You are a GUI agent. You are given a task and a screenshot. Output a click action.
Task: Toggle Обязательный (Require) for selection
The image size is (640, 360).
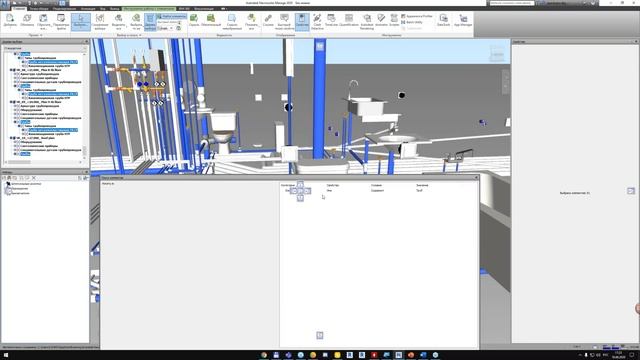[x=211, y=20]
